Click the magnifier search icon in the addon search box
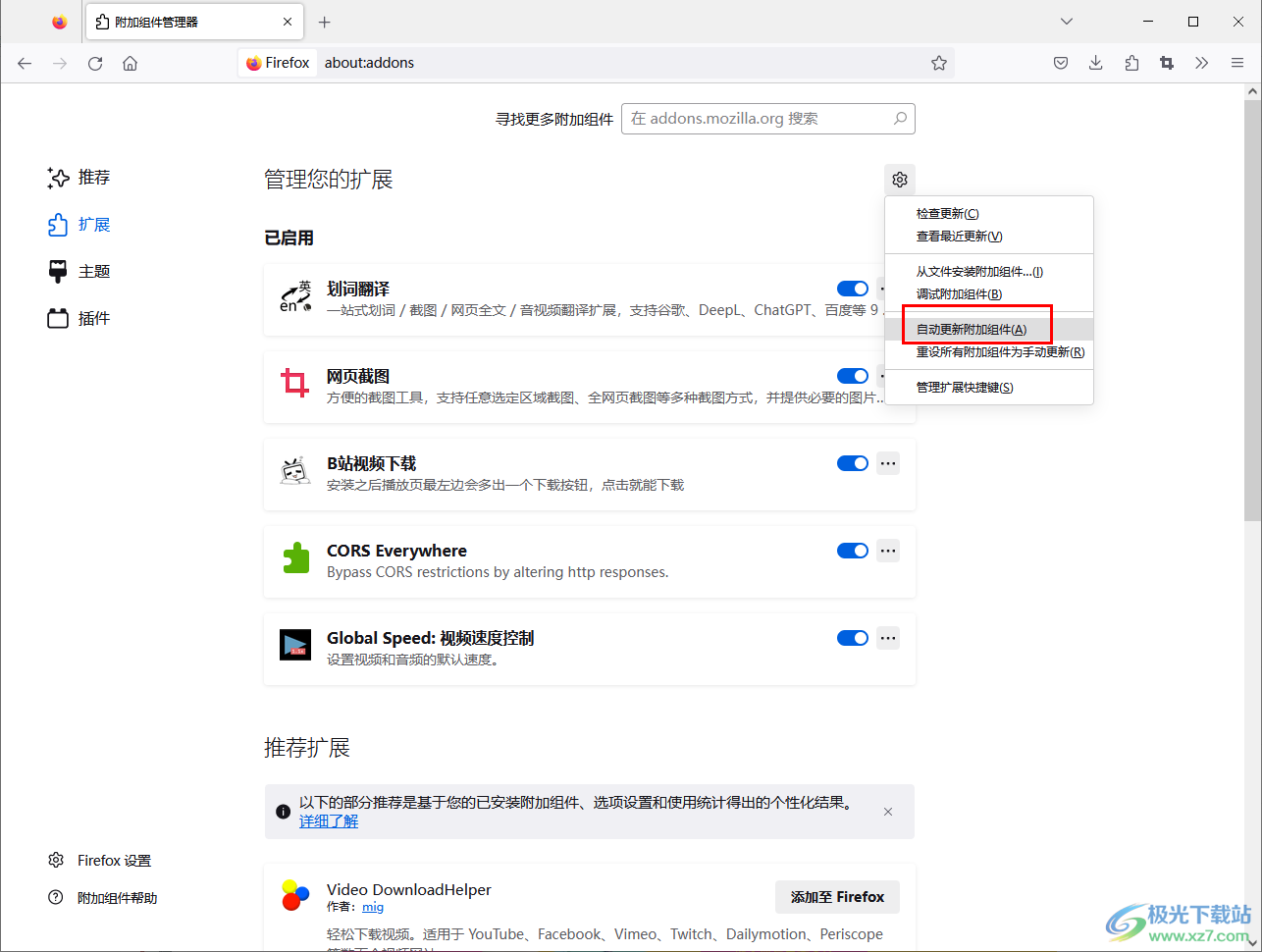1262x952 pixels. click(x=900, y=119)
